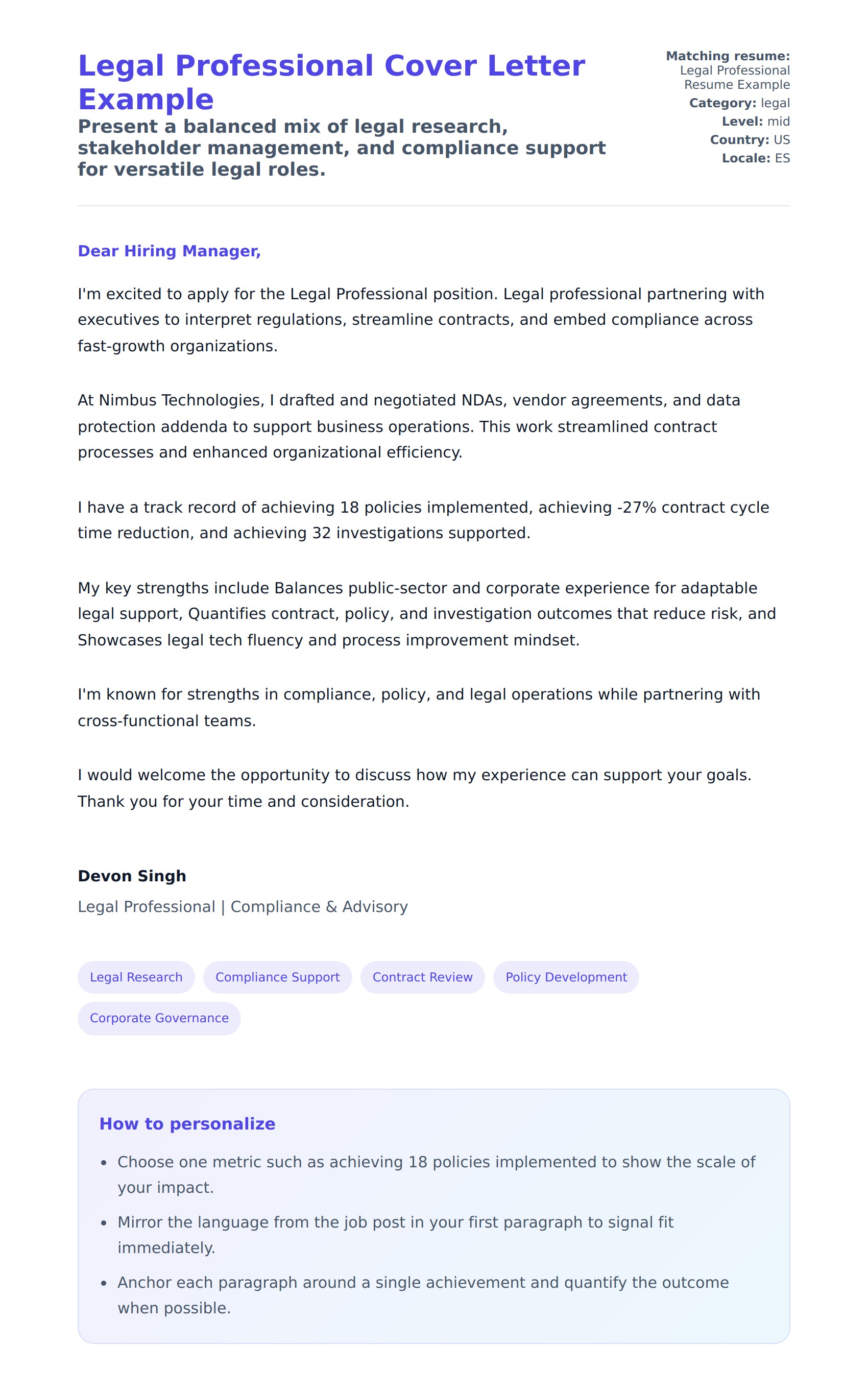Viewport: 868px width, 1393px height.
Task: Choose the Policy Development skill tag
Action: coord(566,977)
